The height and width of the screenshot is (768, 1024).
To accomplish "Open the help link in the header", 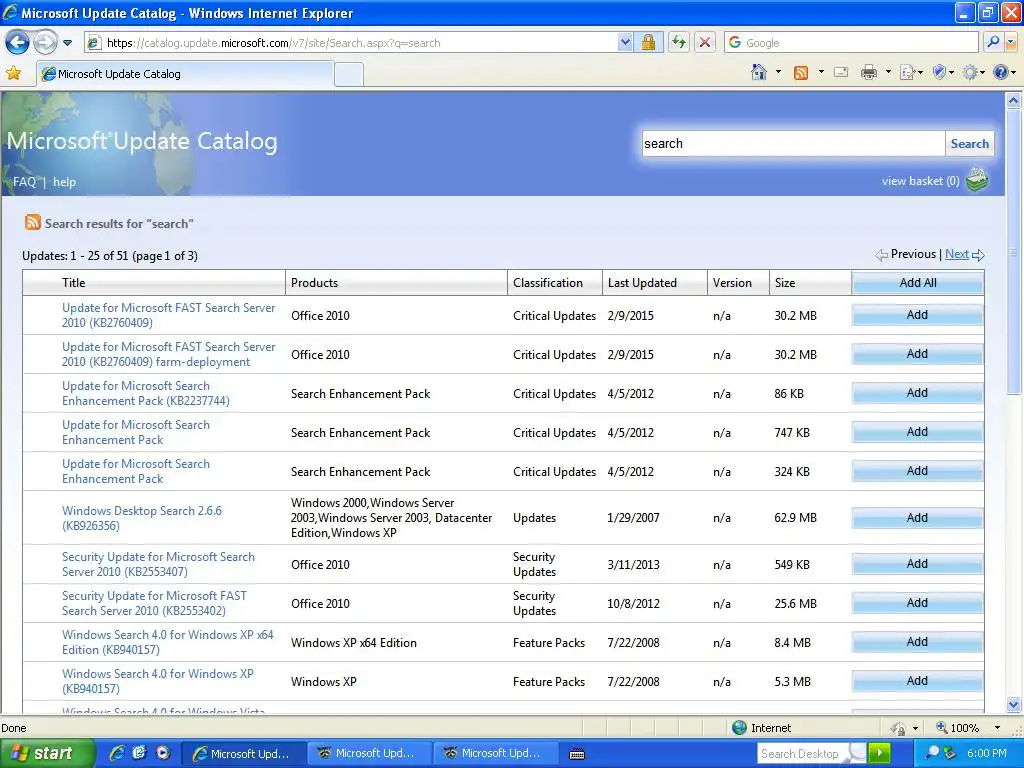I will 64,182.
